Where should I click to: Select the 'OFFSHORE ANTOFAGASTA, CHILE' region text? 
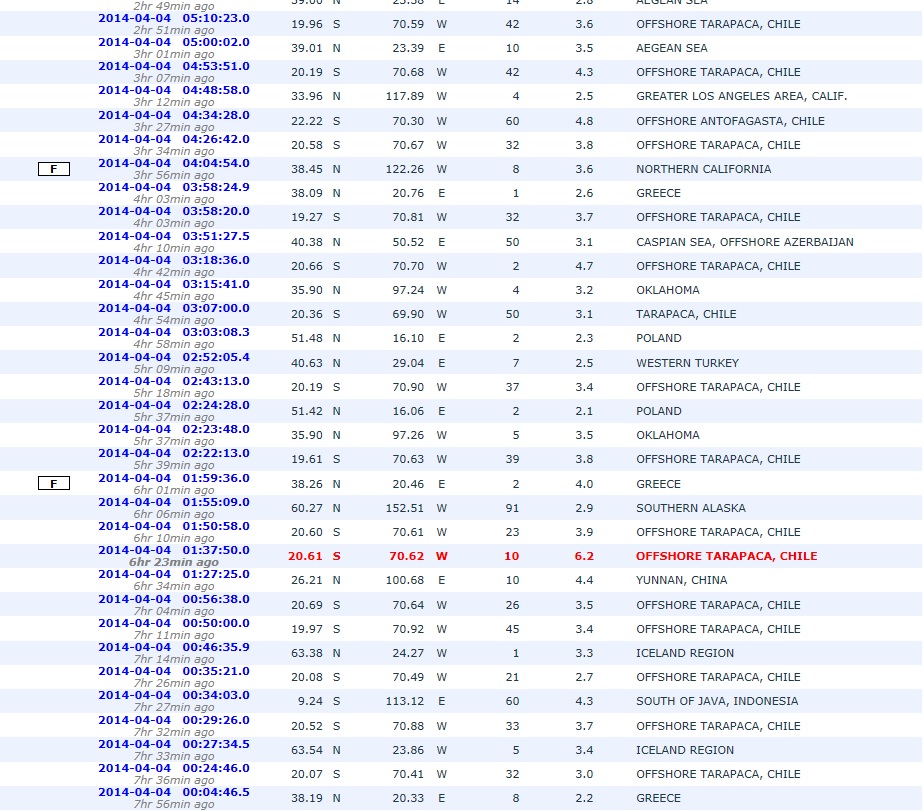pyautogui.click(x=730, y=121)
